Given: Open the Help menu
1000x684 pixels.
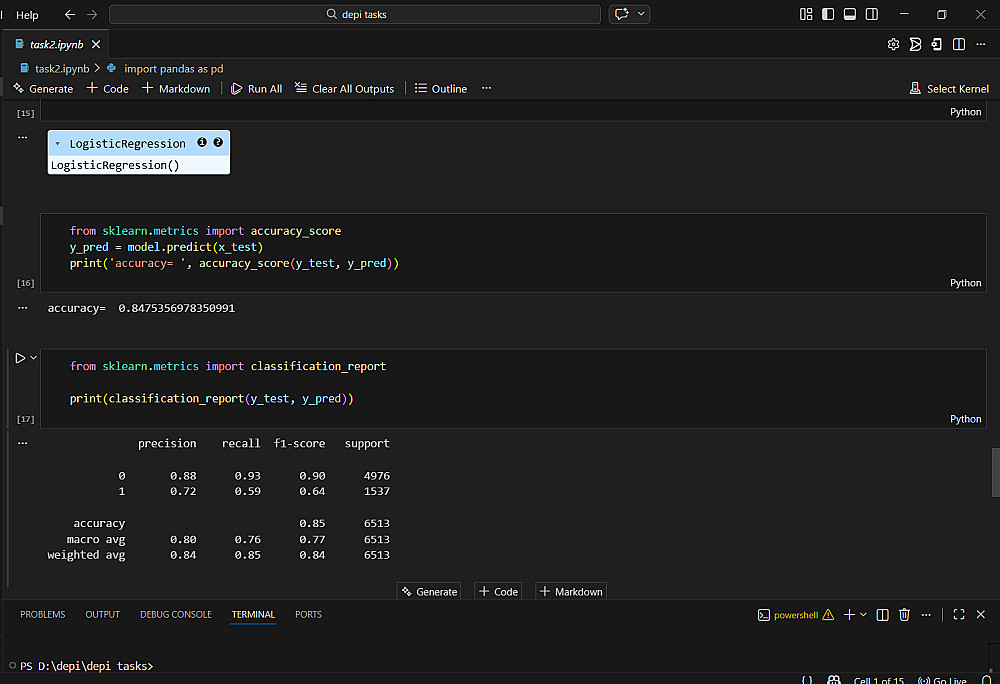Looking at the screenshot, I should click(27, 15).
